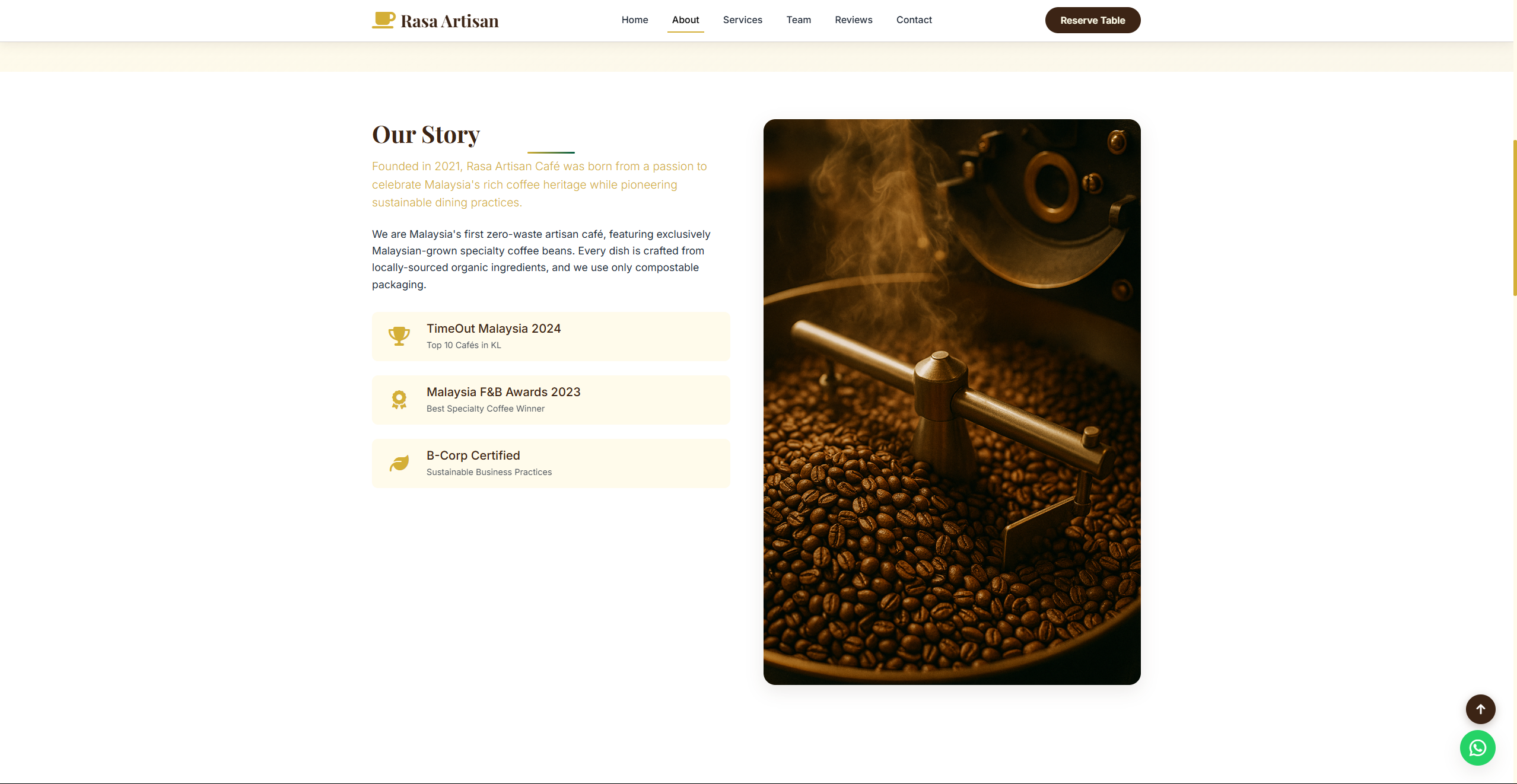Click the Reserve Table button
Screen dimensions: 1517x784
pyautogui.click(x=1093, y=20)
